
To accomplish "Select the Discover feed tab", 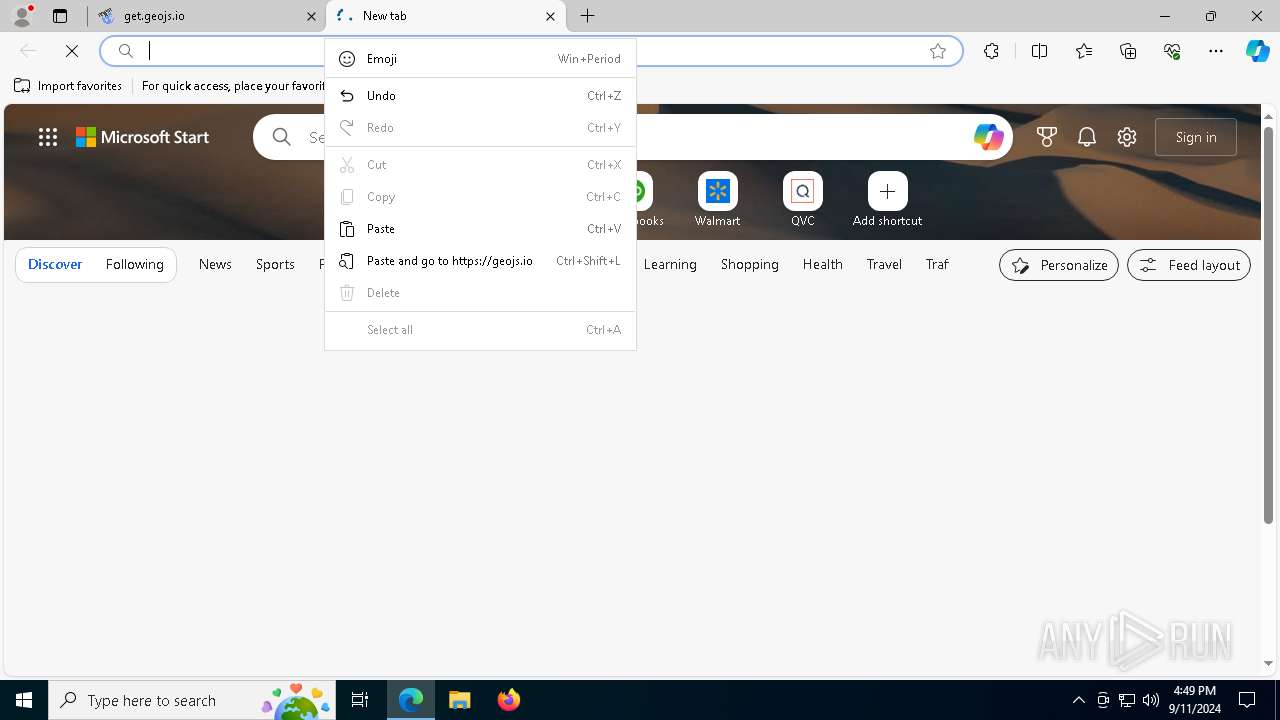I will (55, 264).
